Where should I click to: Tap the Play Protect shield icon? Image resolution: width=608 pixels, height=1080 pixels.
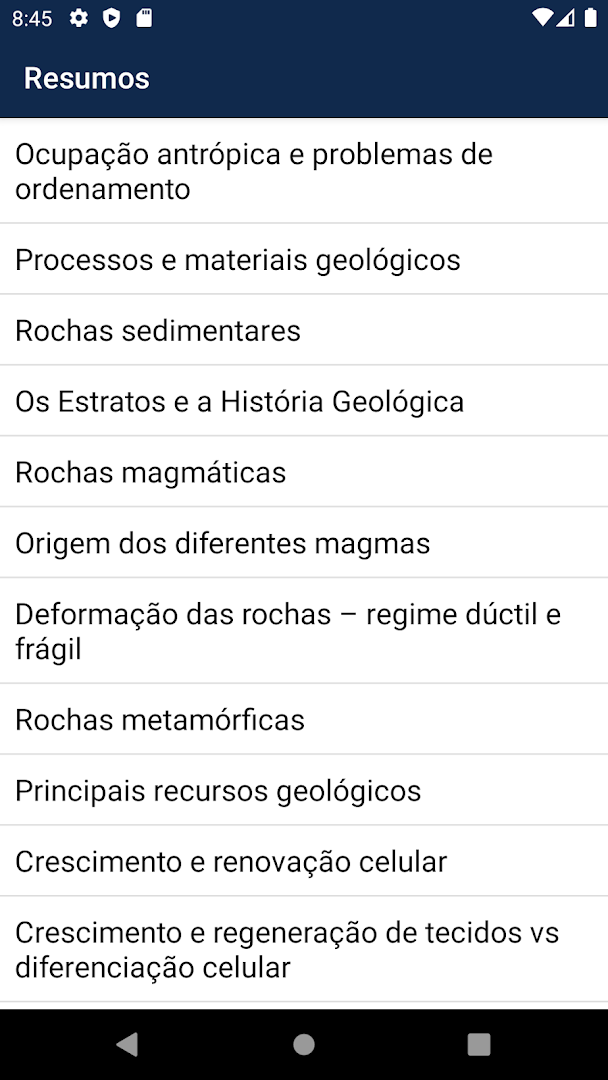(x=110, y=17)
